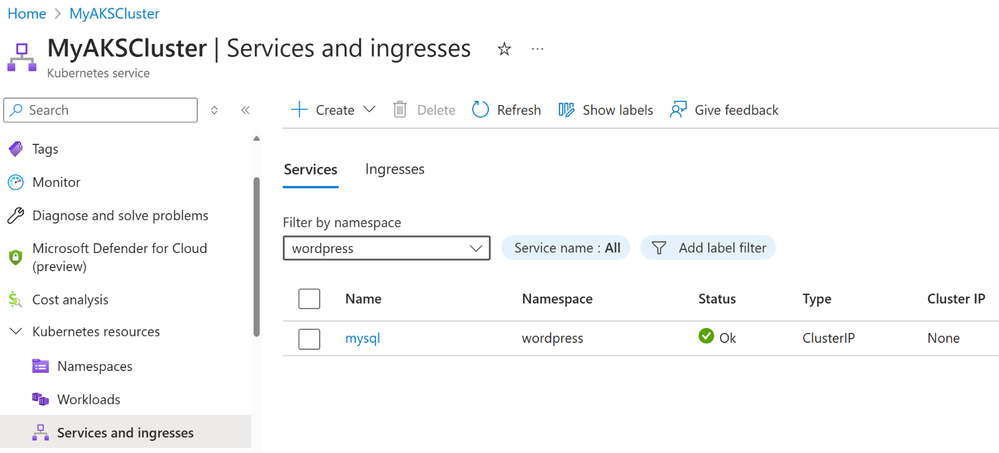The width and height of the screenshot is (999, 453).
Task: Click the Services and ingresses sidebar icon
Action: [x=40, y=433]
